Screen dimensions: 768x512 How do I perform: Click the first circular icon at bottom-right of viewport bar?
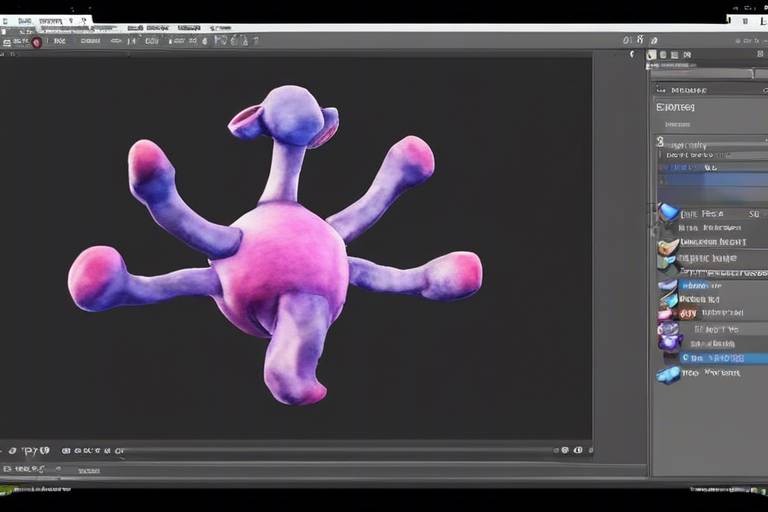[x=565, y=450]
